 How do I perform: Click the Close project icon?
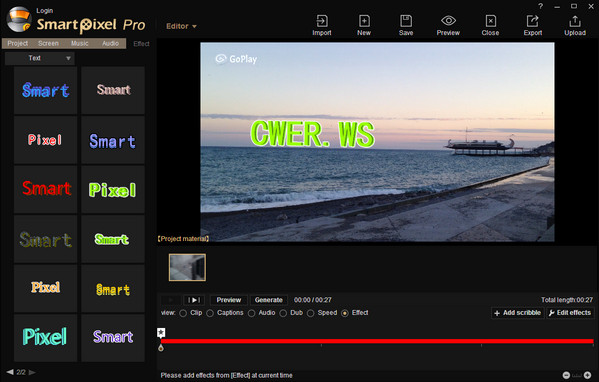pos(491,25)
